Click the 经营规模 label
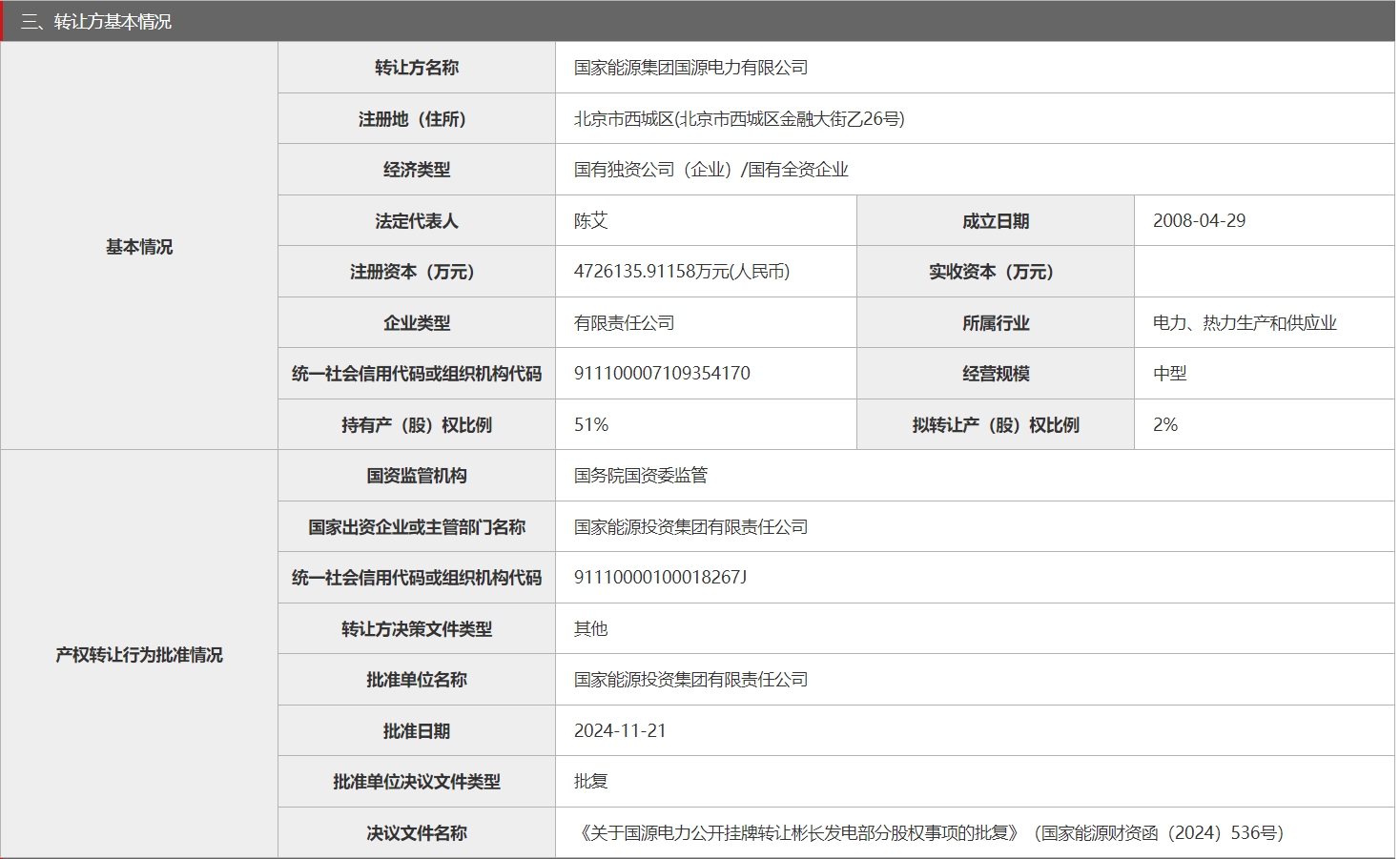Image resolution: width=1400 pixels, height=859 pixels. tap(996, 374)
